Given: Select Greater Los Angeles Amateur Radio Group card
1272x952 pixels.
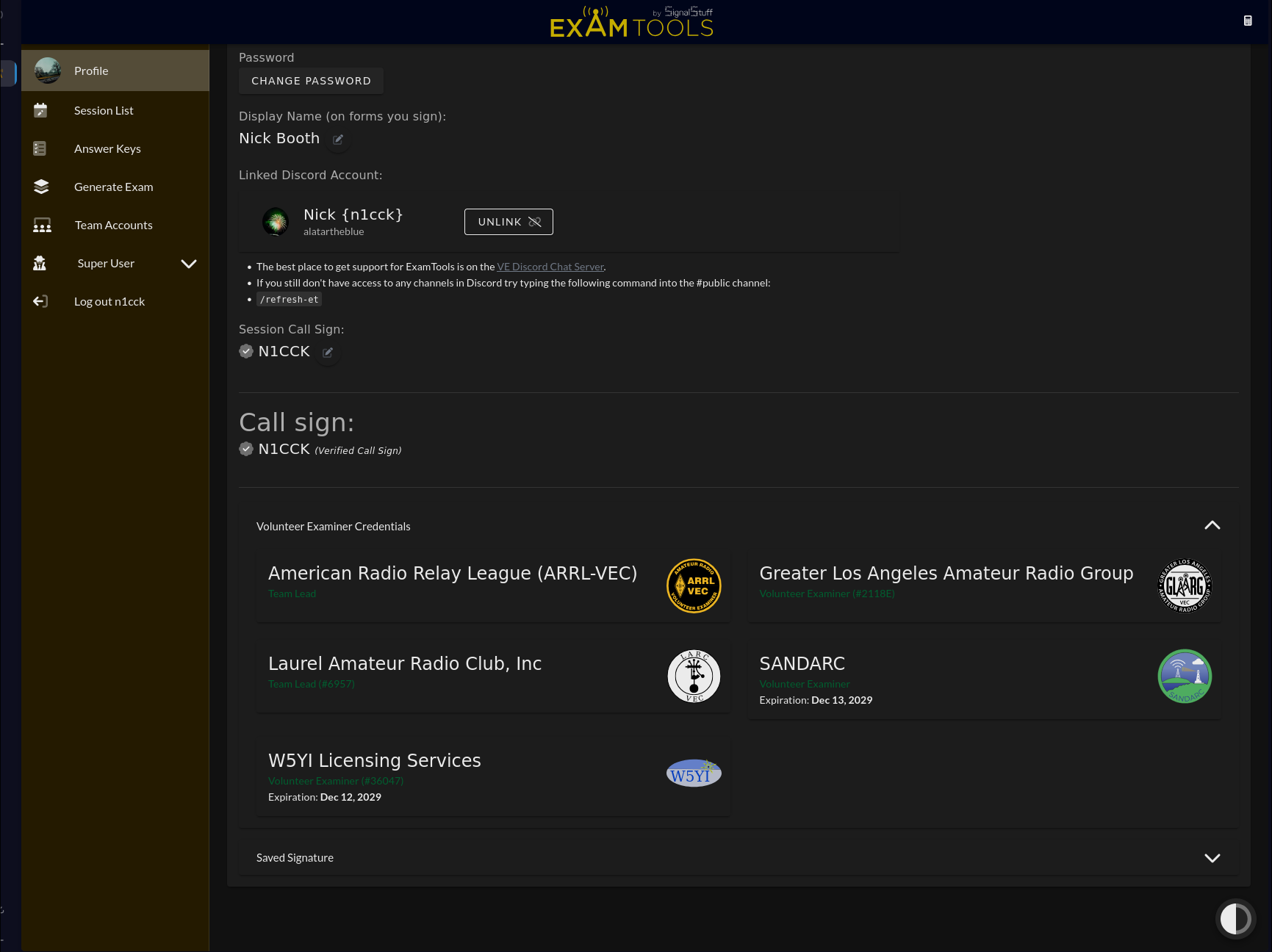Looking at the screenshot, I should 985,585.
